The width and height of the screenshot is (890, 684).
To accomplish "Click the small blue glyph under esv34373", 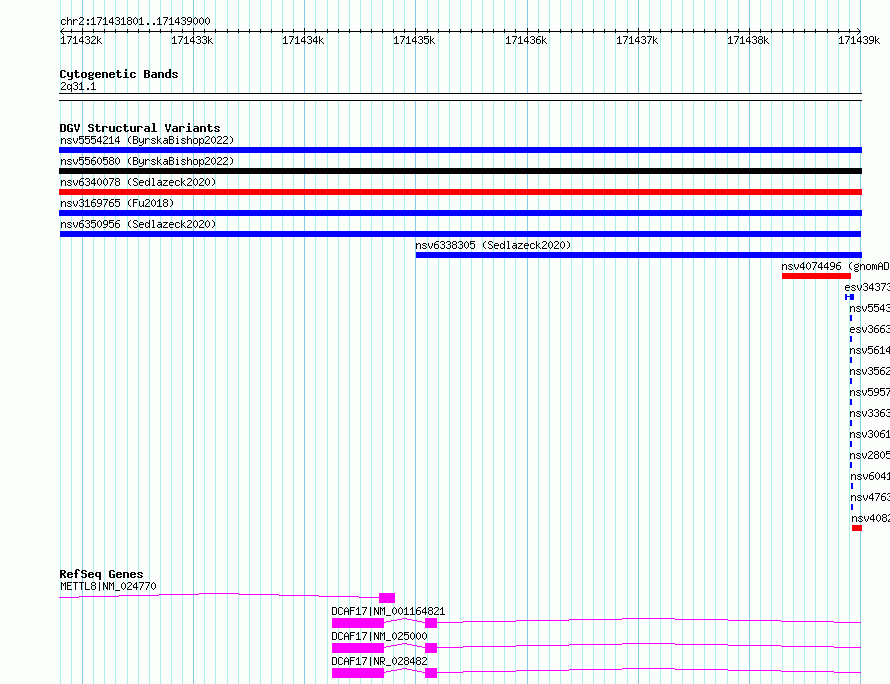I will point(849,297).
